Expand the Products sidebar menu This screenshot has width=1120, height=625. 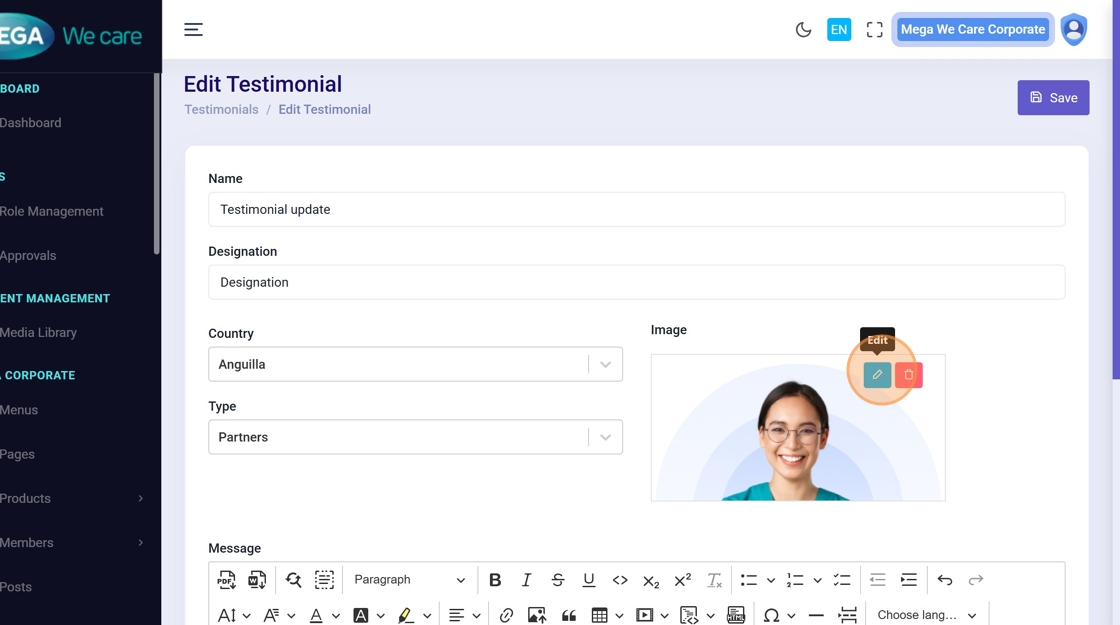70,498
